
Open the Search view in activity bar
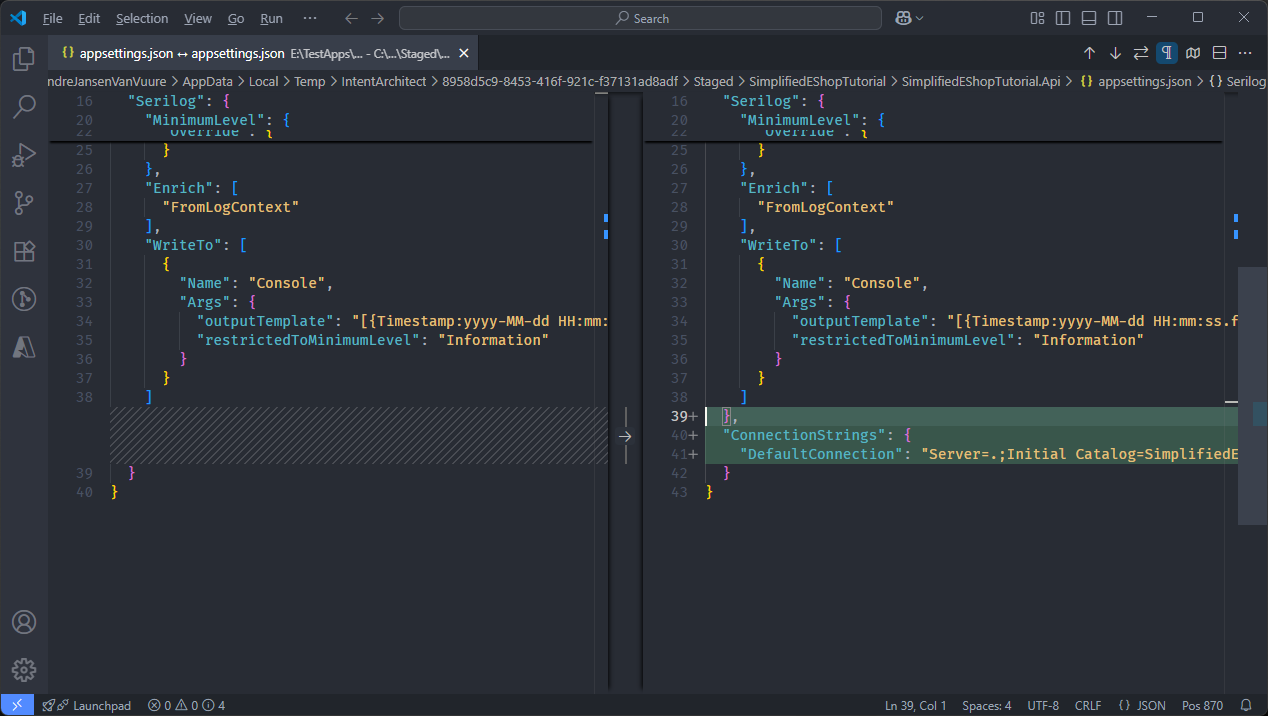tap(24, 107)
